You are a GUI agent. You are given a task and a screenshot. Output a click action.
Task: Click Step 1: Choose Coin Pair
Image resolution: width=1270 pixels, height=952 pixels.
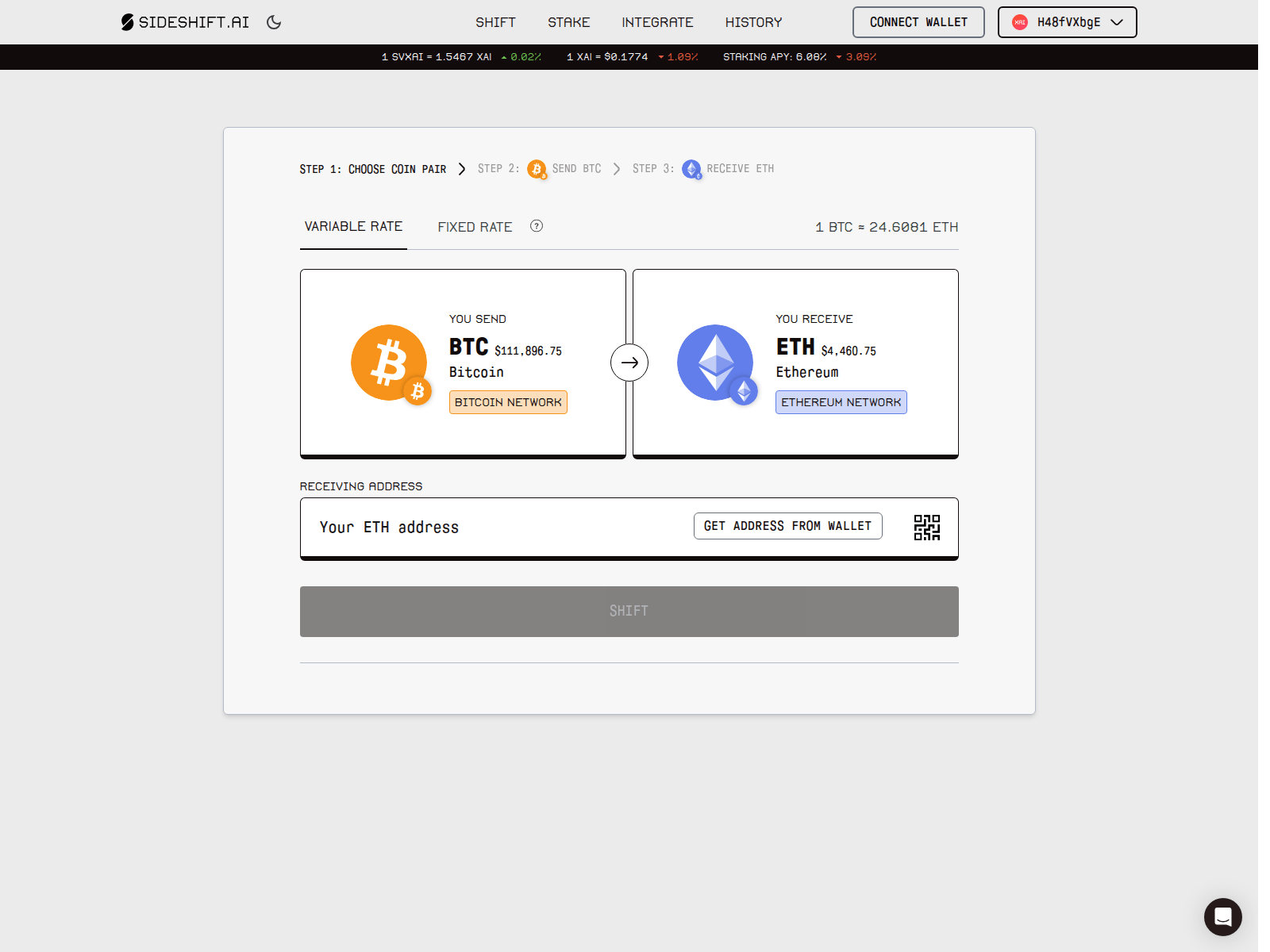pos(372,169)
